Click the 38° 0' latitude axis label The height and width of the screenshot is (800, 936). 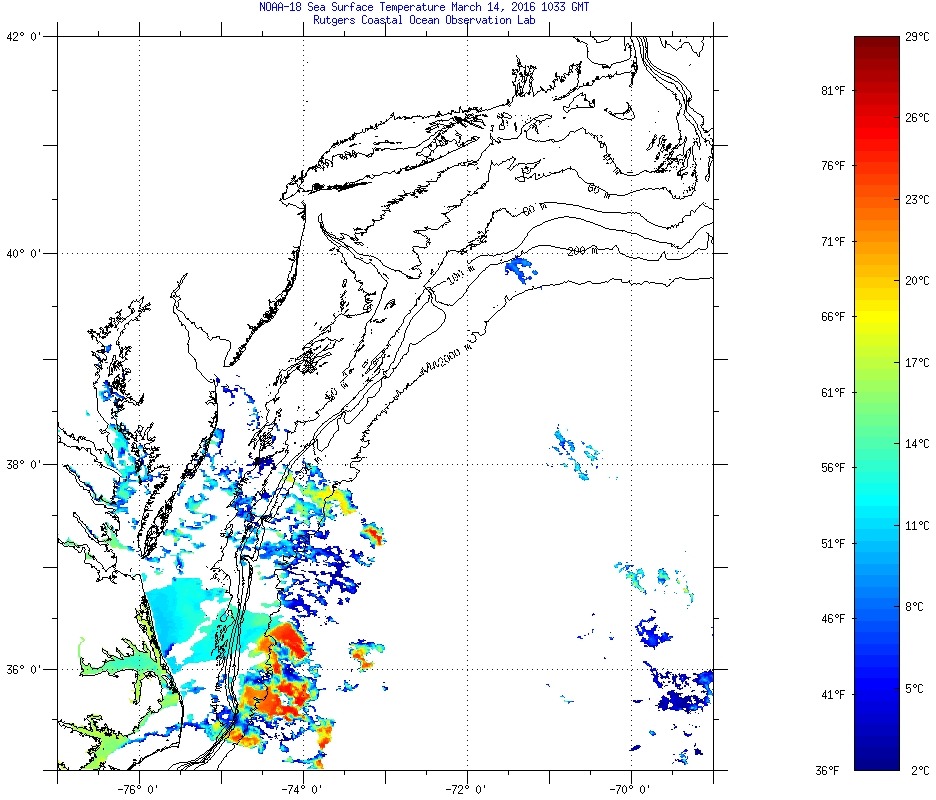tap(26, 464)
